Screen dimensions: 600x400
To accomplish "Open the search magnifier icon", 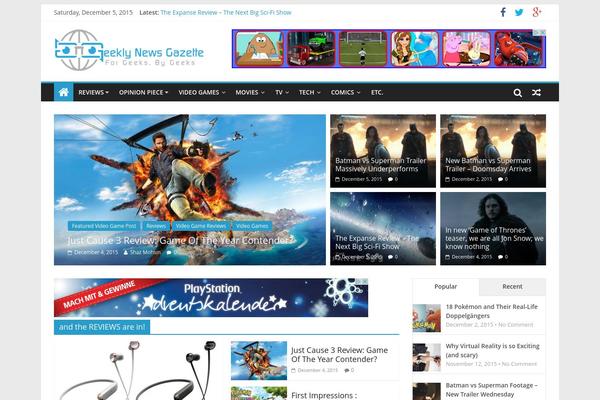I will 517,93.
